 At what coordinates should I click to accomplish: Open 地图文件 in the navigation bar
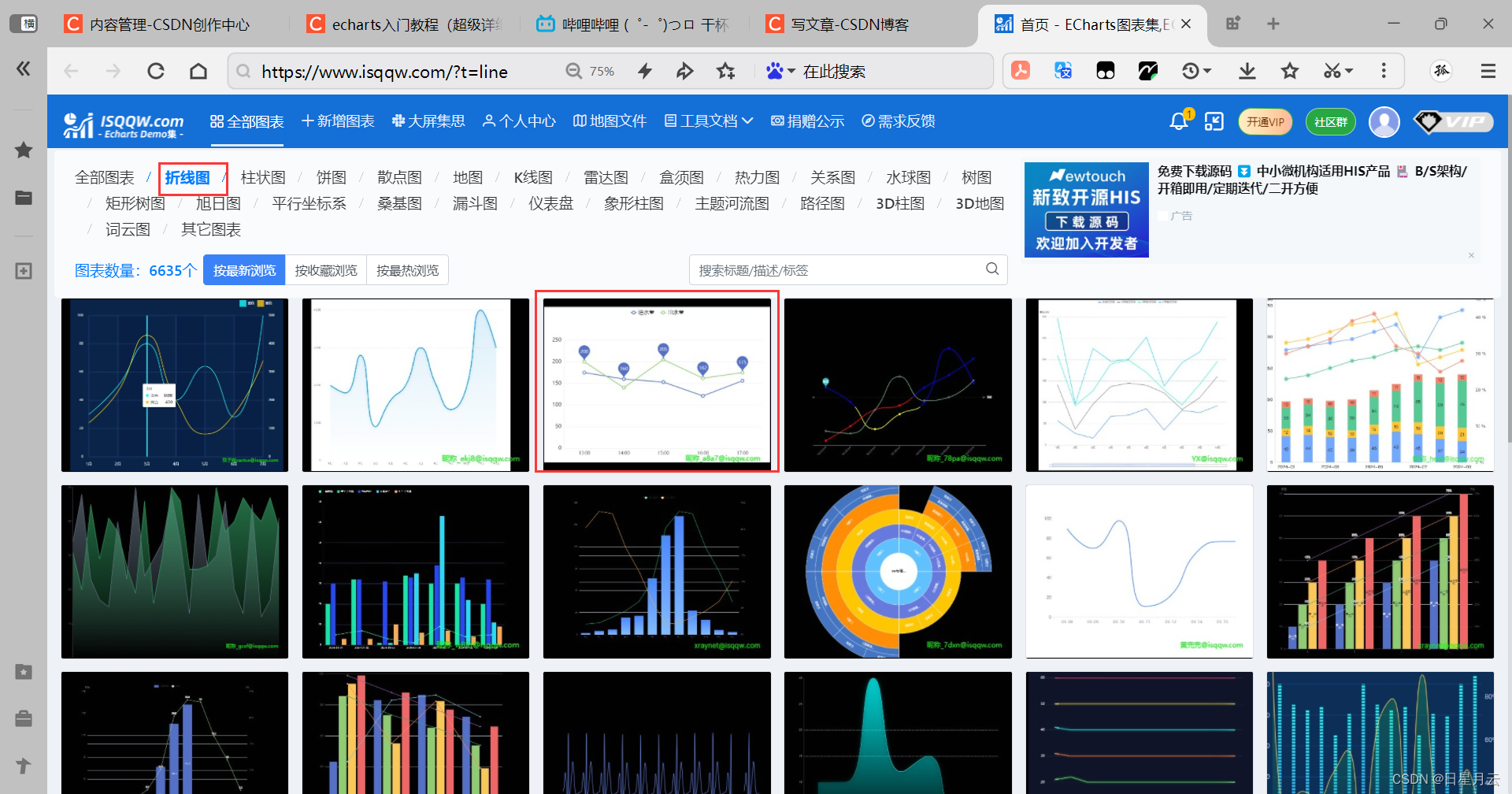pyautogui.click(x=610, y=121)
